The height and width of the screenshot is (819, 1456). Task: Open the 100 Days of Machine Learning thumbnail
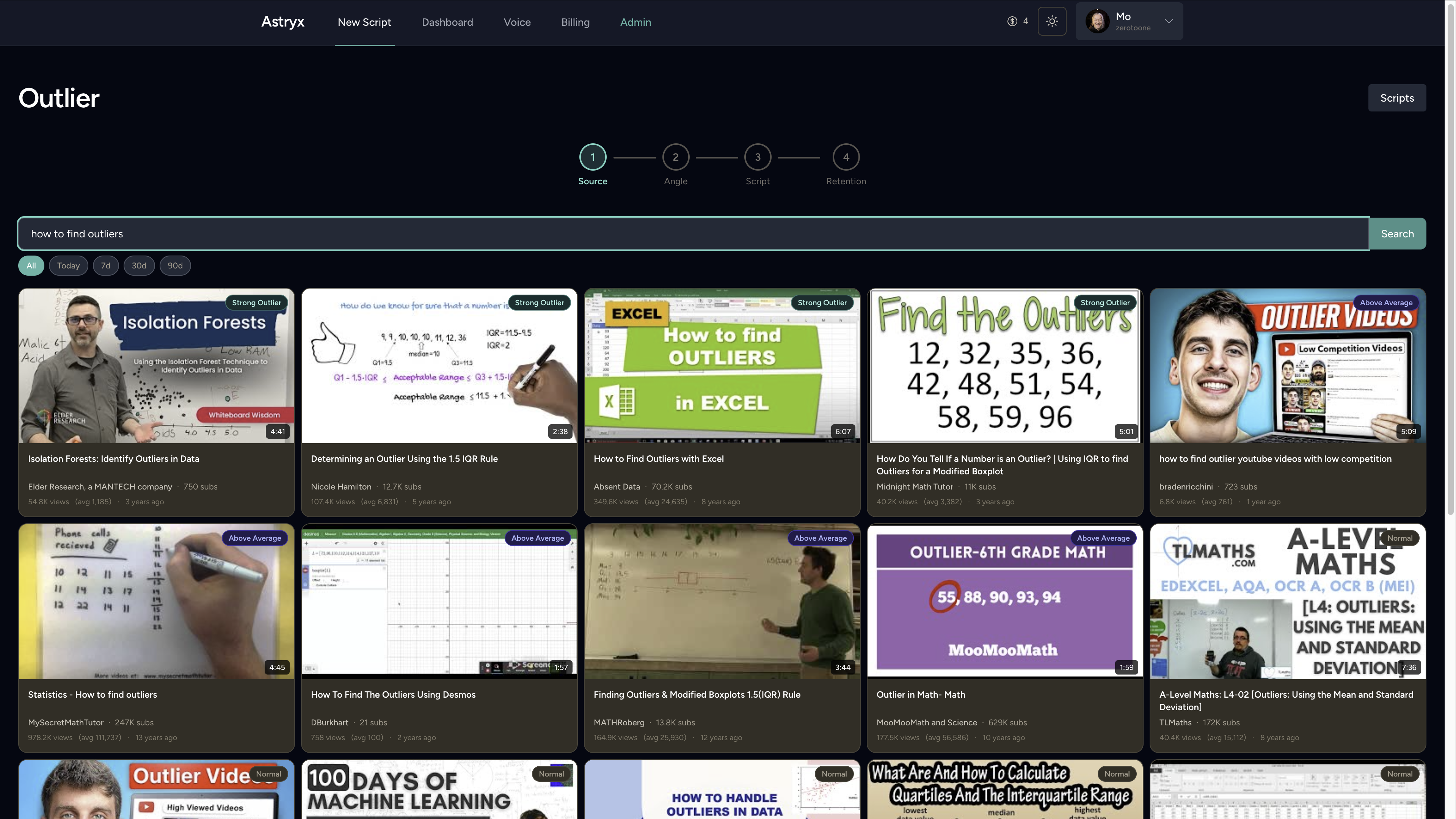439,789
